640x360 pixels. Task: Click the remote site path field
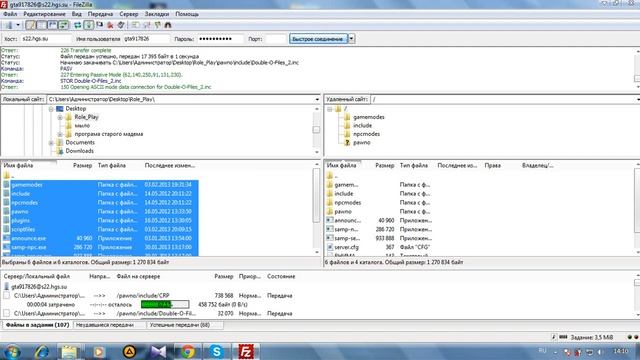504,99
